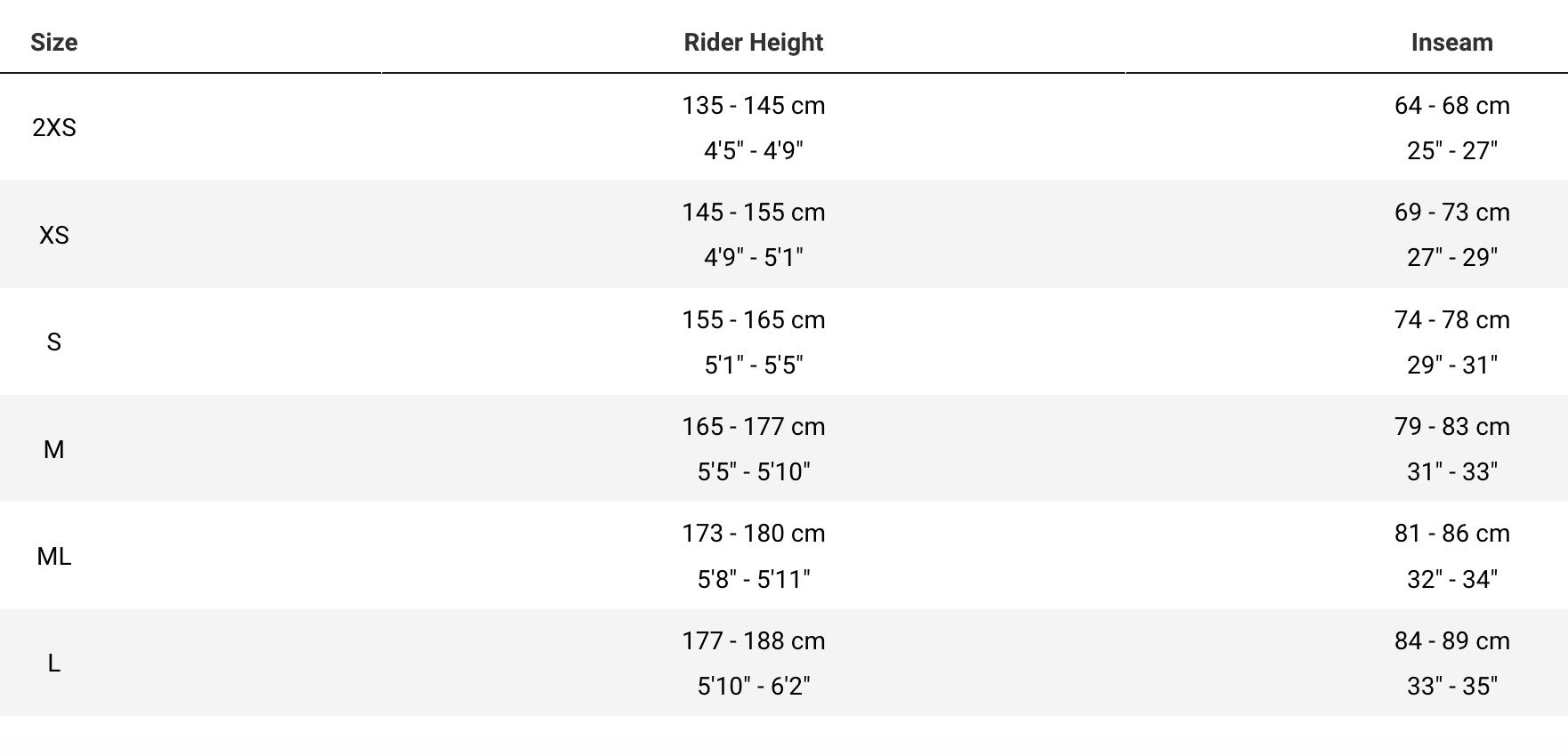The image size is (1568, 756).
Task: Click the 173 - 180 cm height value
Action: pyautogui.click(x=754, y=534)
